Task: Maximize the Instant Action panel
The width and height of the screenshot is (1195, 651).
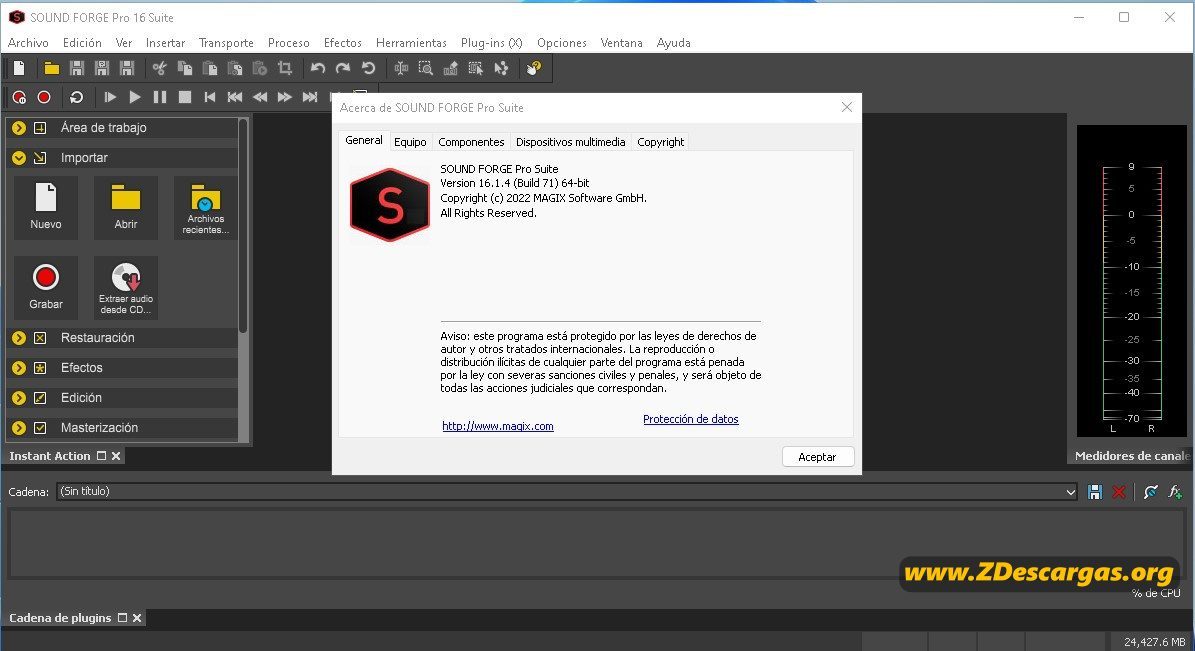Action: coord(101,456)
